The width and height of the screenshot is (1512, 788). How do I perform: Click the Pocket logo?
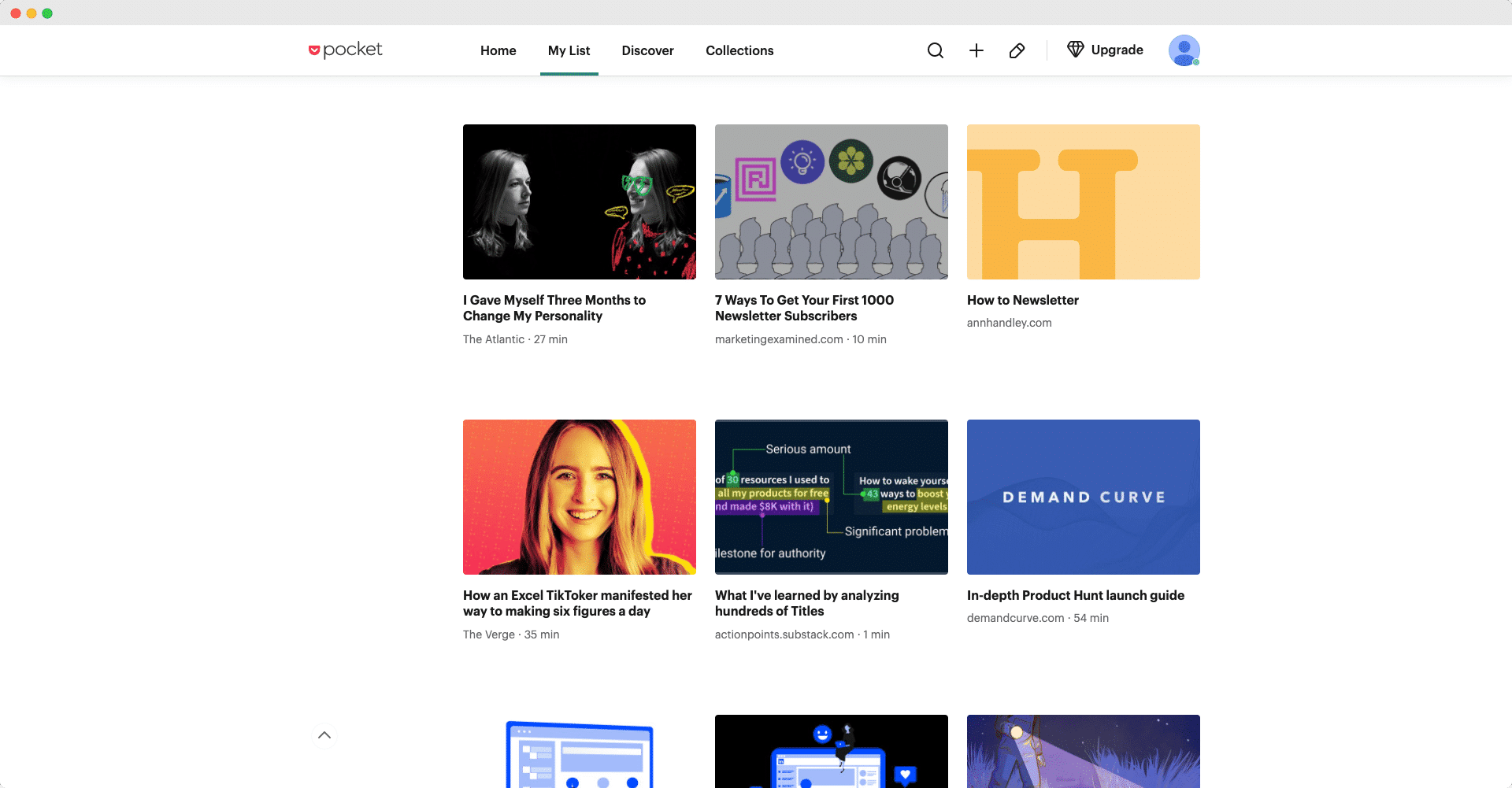pyautogui.click(x=345, y=50)
